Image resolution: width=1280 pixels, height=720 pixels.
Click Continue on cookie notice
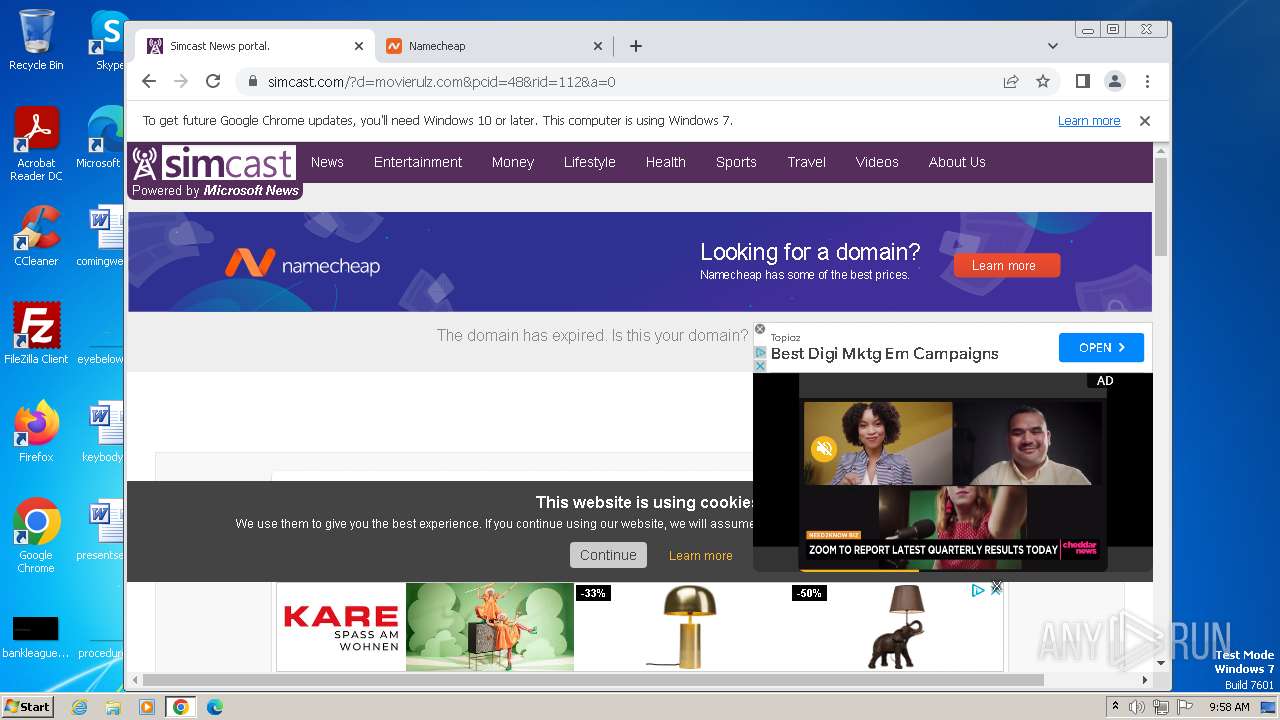608,555
